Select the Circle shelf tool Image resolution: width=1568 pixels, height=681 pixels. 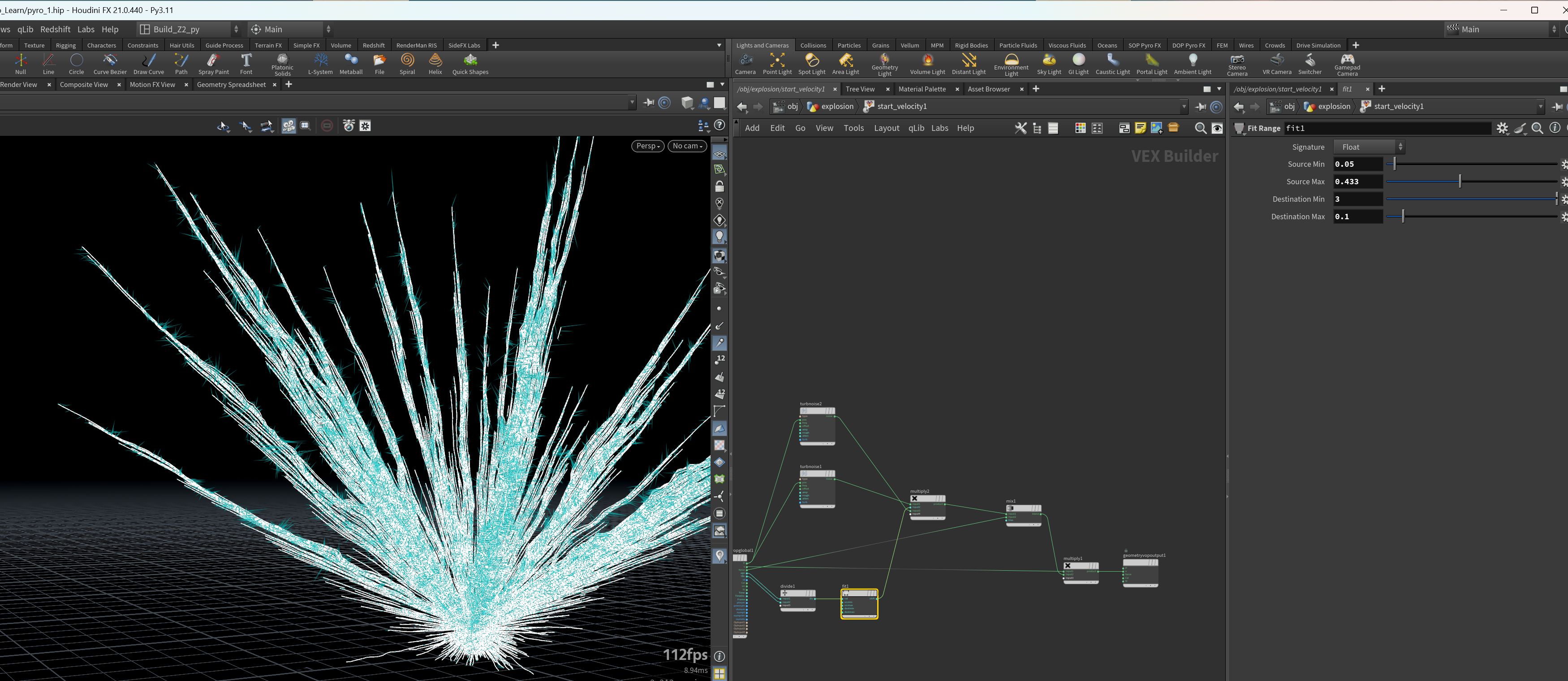coord(76,63)
